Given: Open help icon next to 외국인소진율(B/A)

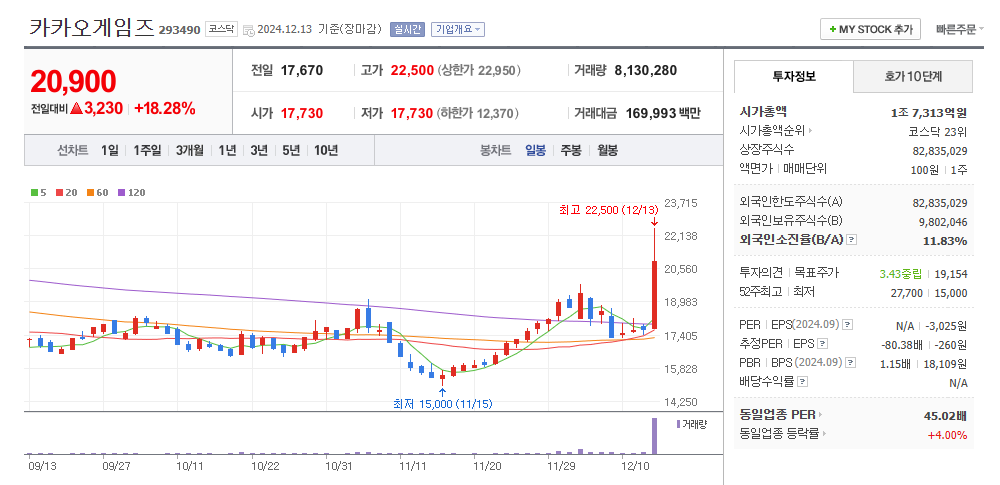Looking at the screenshot, I should tap(852, 240).
